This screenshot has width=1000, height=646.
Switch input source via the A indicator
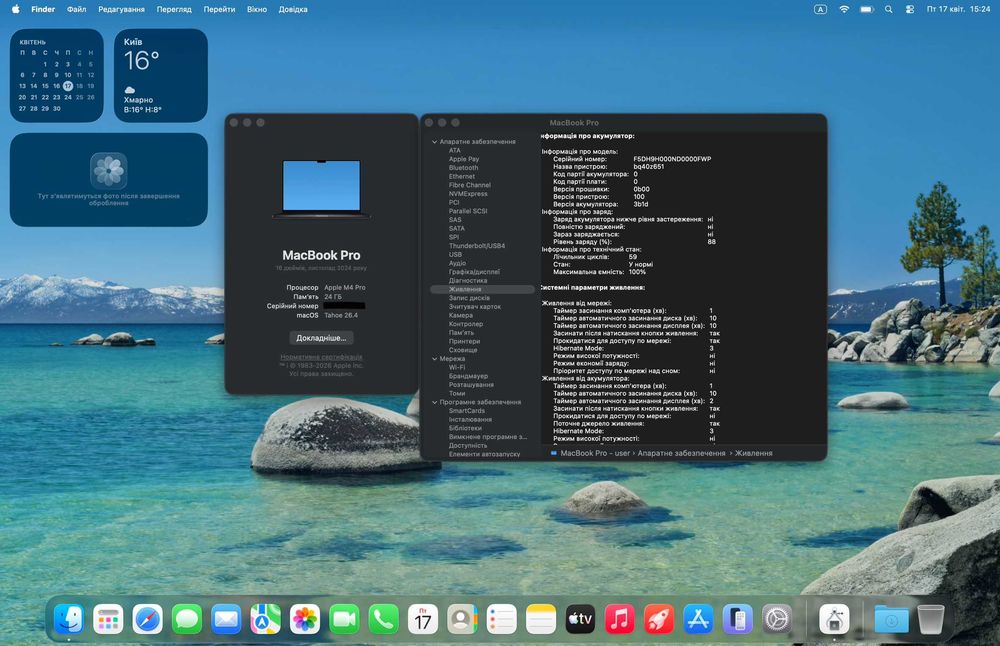point(820,9)
